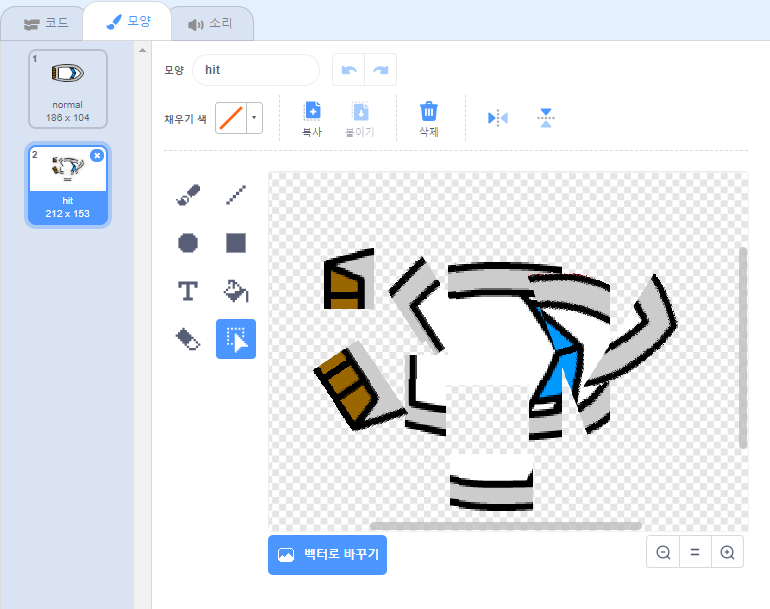Switch to the 코드 tab
The image size is (770, 609).
(46, 22)
